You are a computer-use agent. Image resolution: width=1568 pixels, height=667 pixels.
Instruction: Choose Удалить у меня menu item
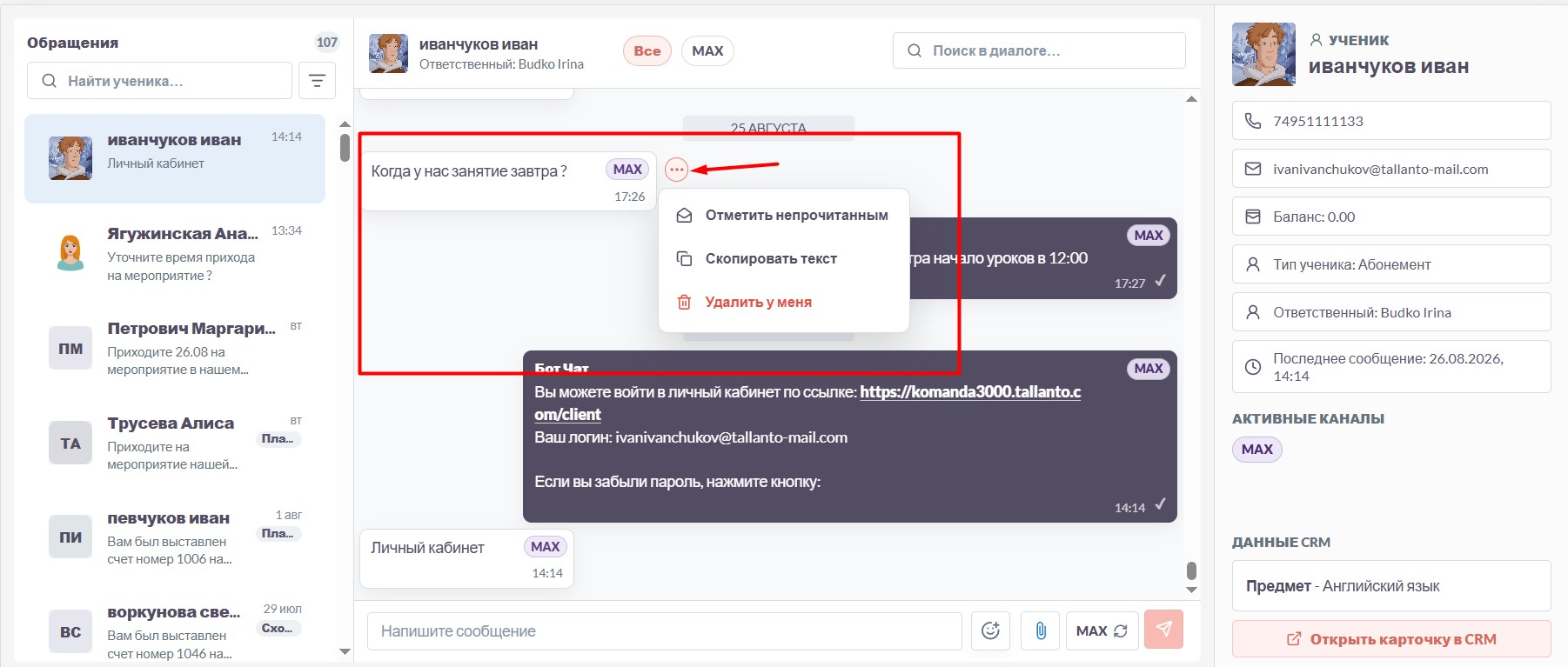click(x=783, y=302)
